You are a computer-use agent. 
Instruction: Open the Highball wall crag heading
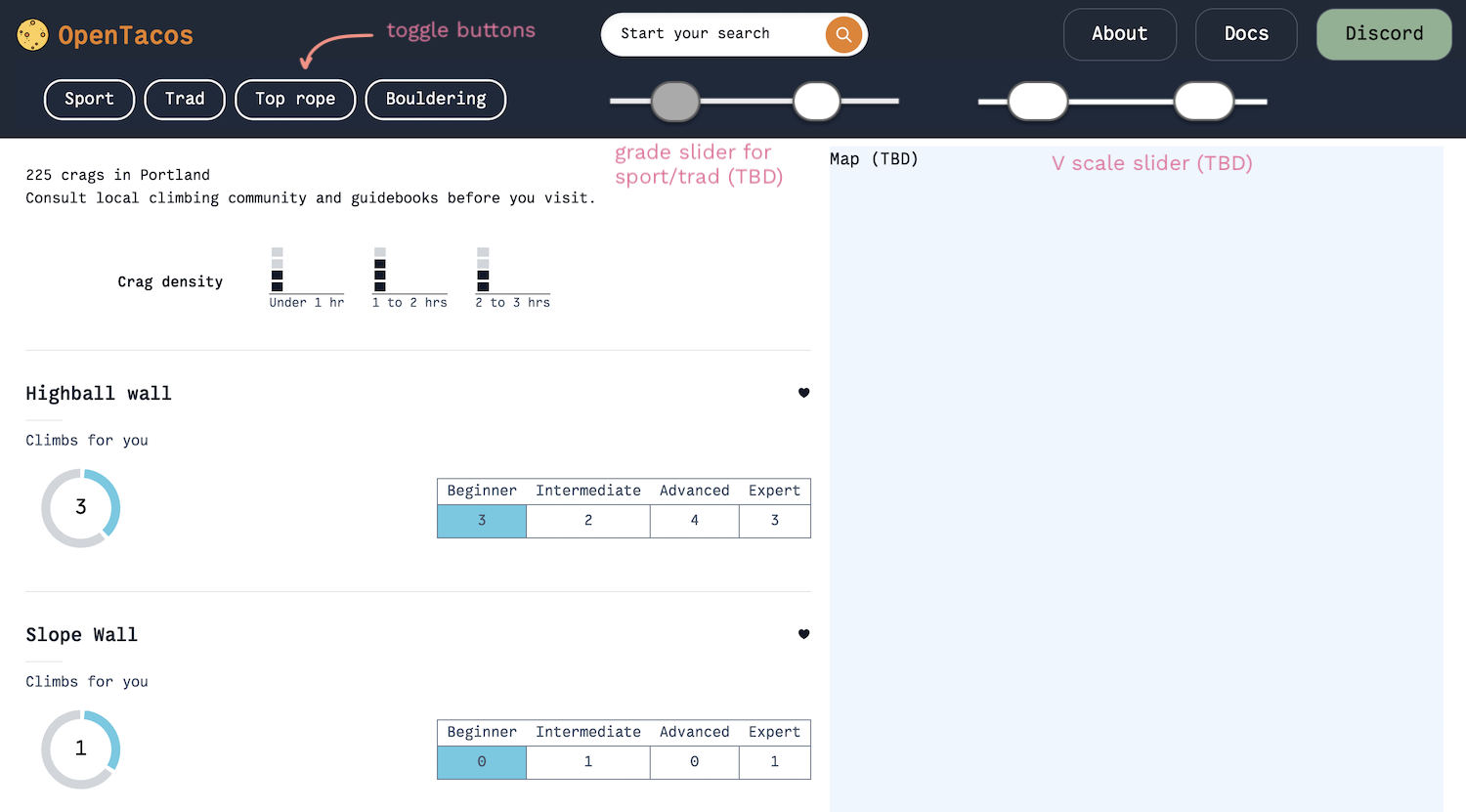(98, 393)
